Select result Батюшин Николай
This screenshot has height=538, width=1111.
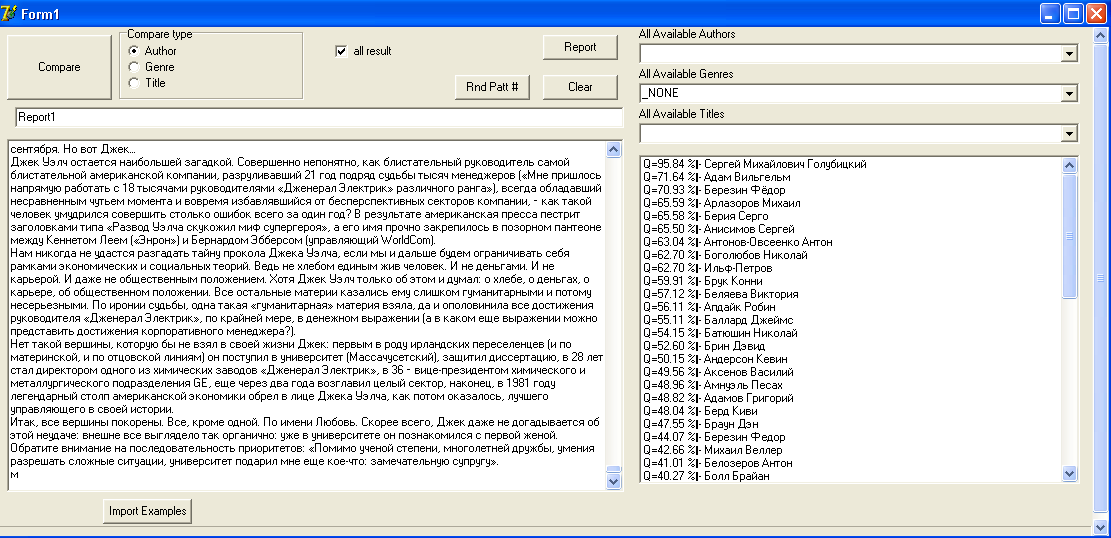point(720,333)
